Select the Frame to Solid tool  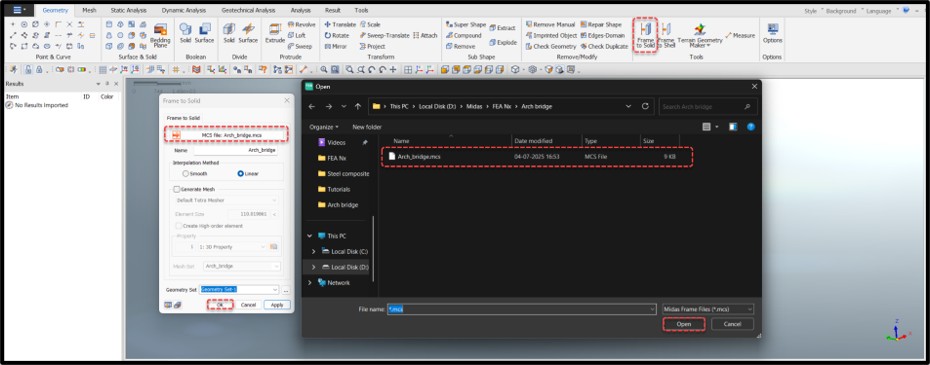645,35
